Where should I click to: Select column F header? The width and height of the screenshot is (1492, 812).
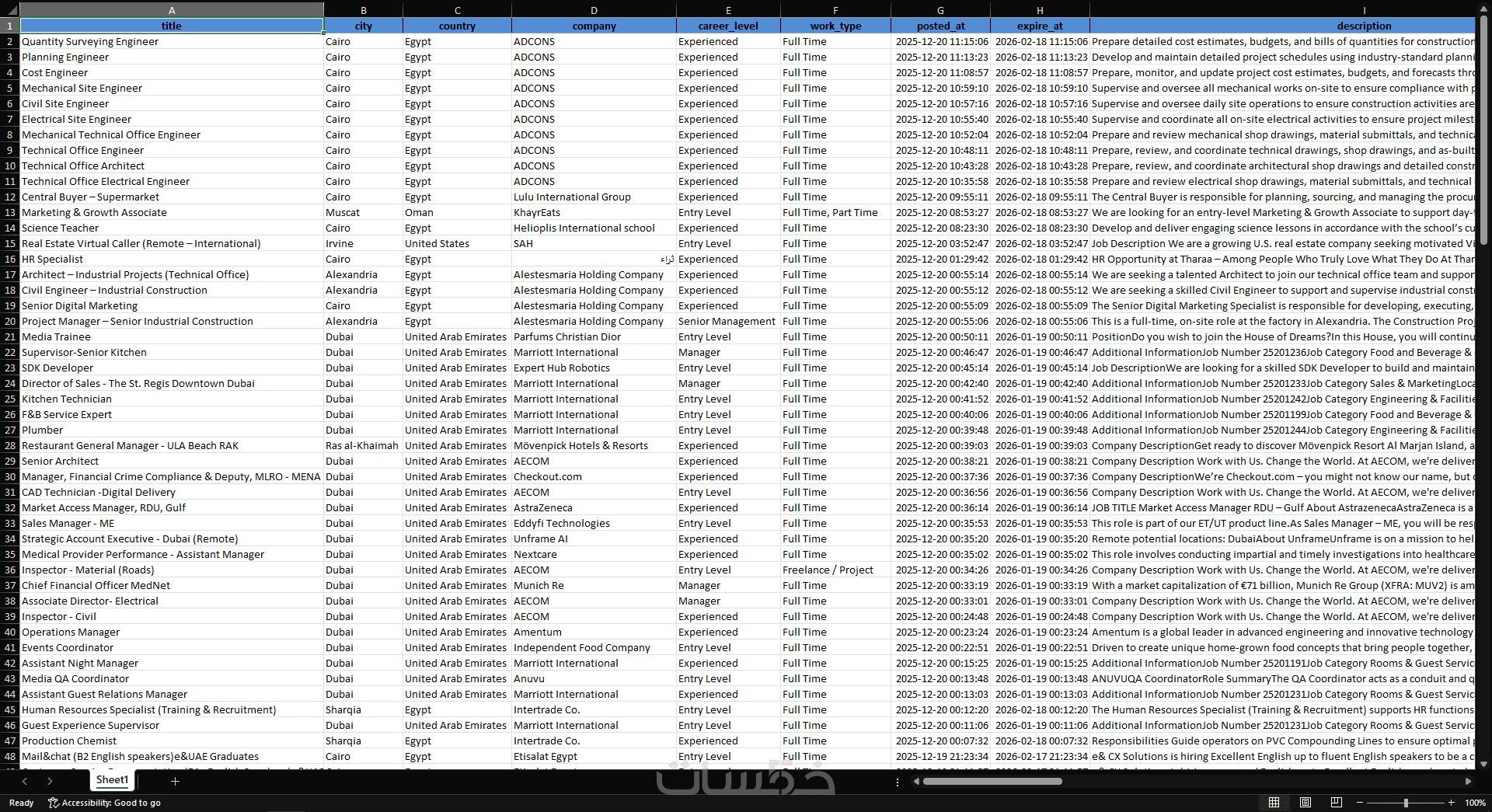pyautogui.click(x=835, y=10)
